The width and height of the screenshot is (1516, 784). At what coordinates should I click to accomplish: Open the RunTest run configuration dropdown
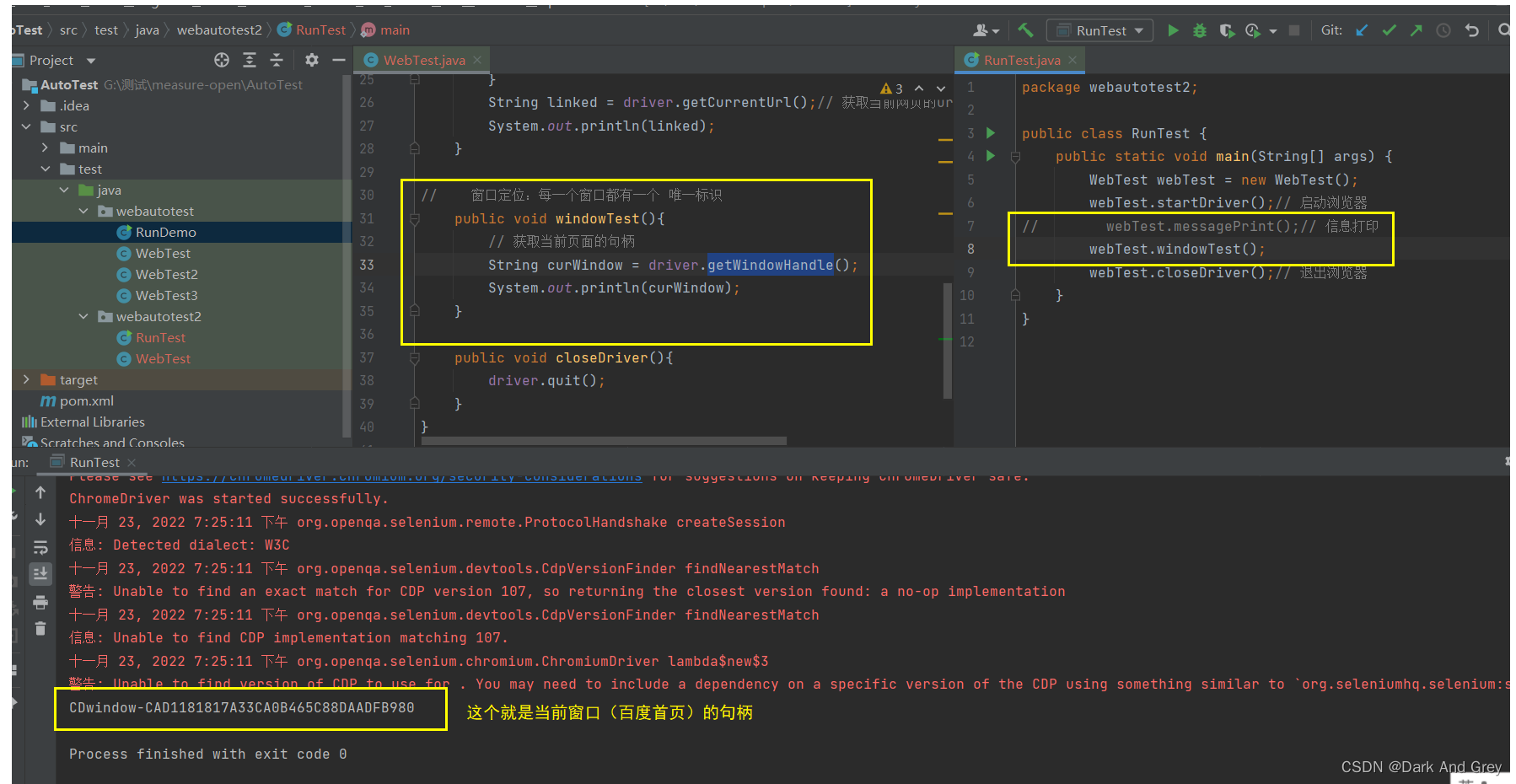[1101, 30]
